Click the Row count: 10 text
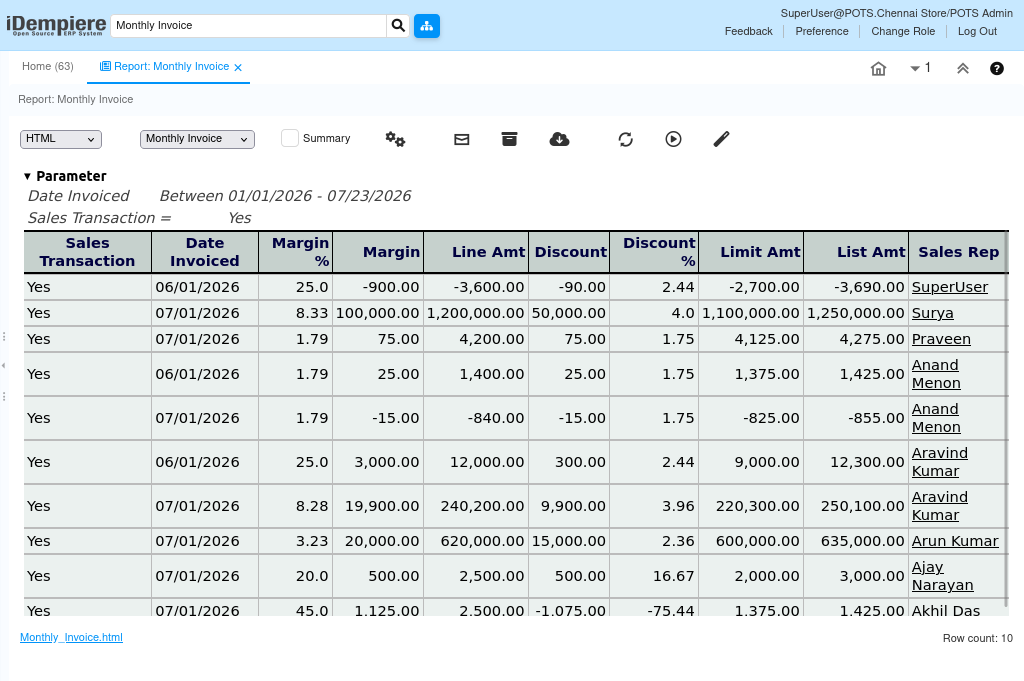The width and height of the screenshot is (1024, 681). (x=977, y=639)
